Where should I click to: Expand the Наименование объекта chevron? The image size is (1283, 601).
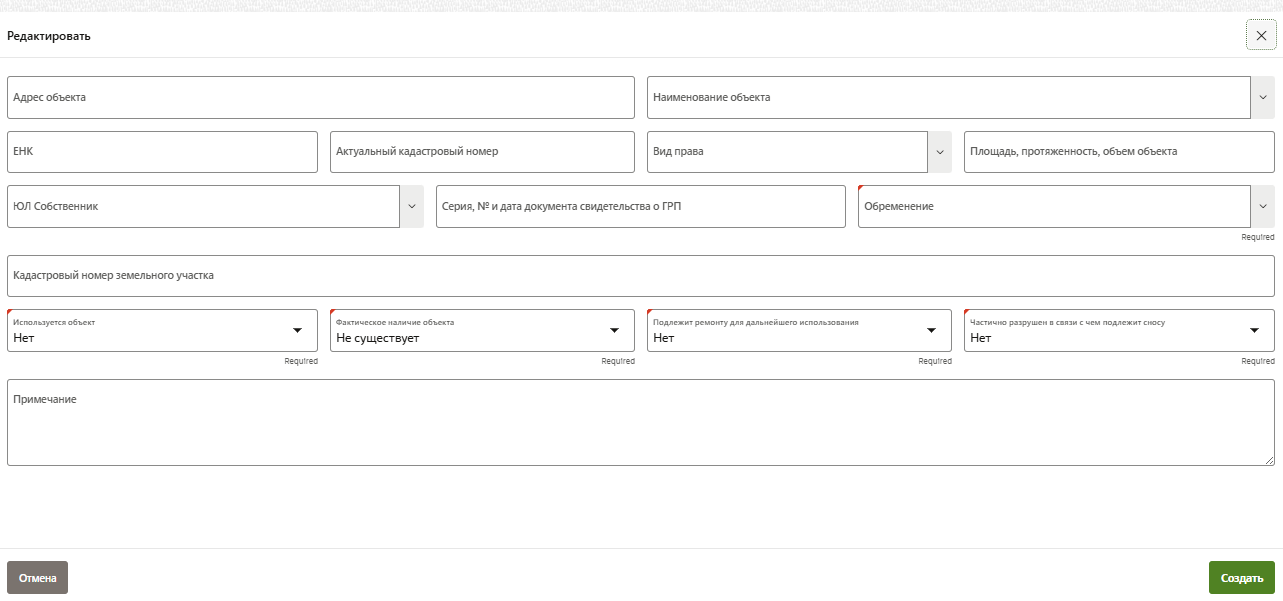click(1262, 98)
